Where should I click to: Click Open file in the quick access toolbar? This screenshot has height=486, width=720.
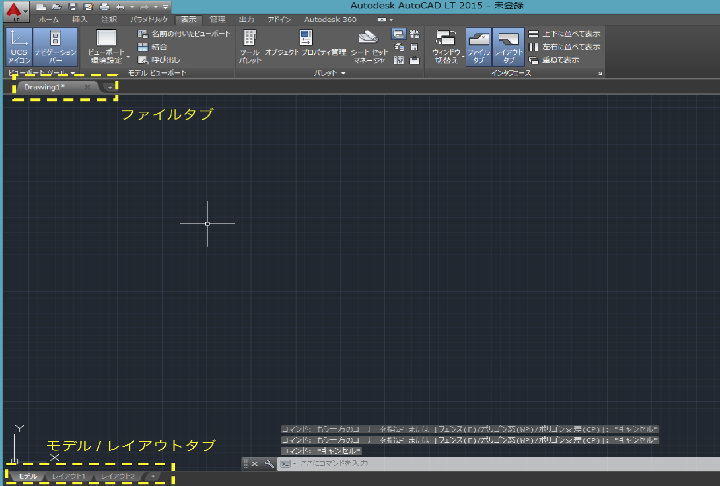pyautogui.click(x=56, y=7)
